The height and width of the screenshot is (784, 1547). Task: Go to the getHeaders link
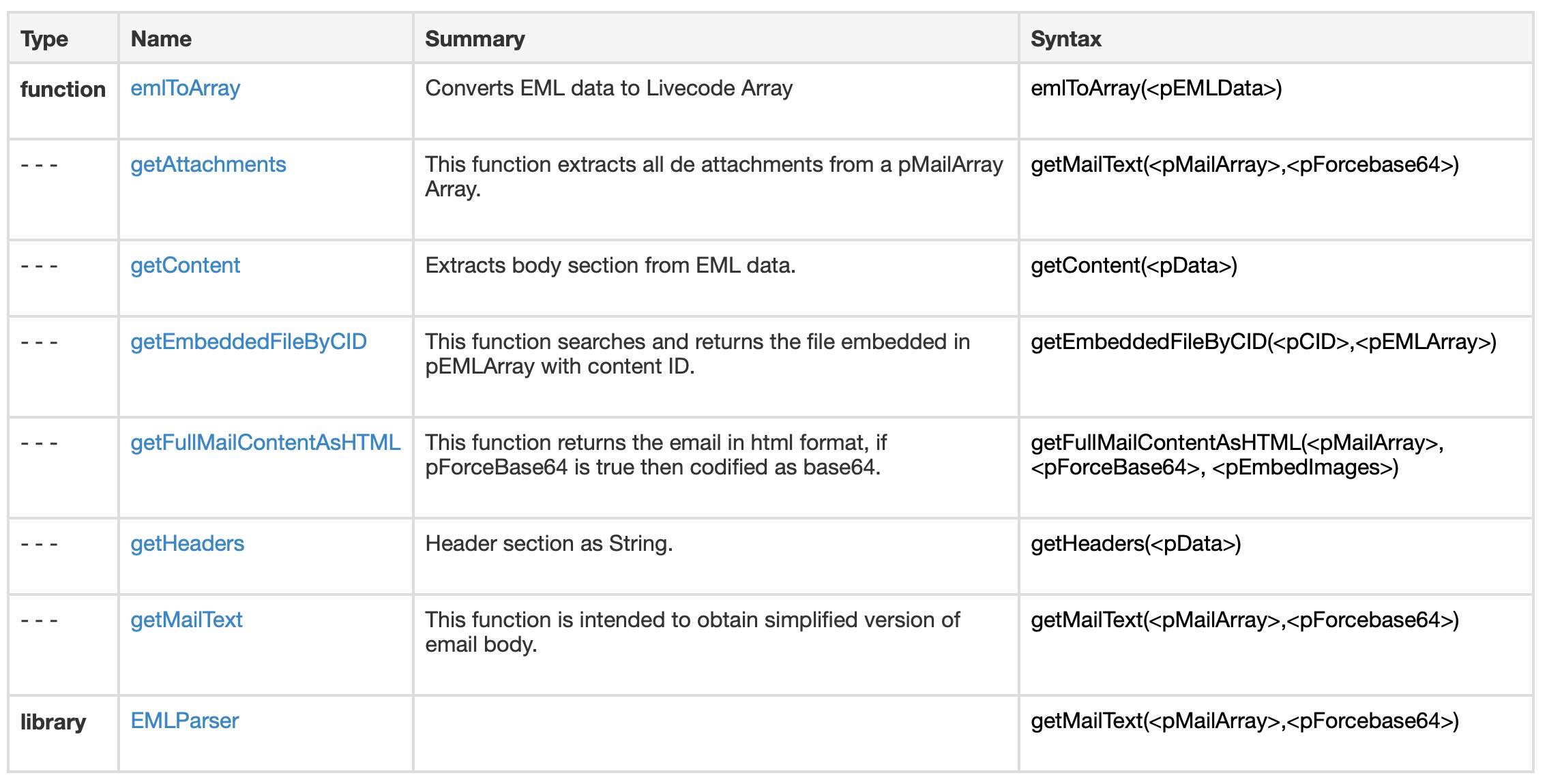tap(187, 544)
